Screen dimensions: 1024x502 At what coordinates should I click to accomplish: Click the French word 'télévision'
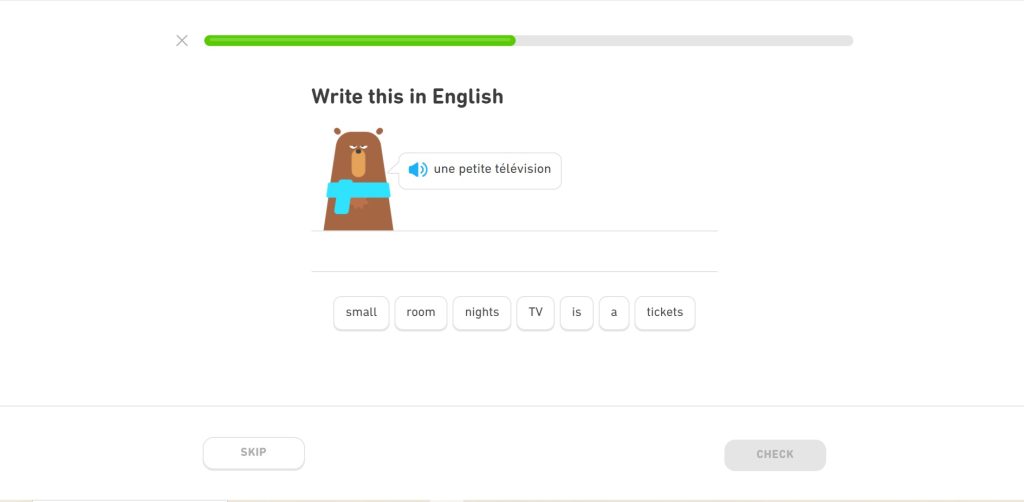(x=523, y=169)
